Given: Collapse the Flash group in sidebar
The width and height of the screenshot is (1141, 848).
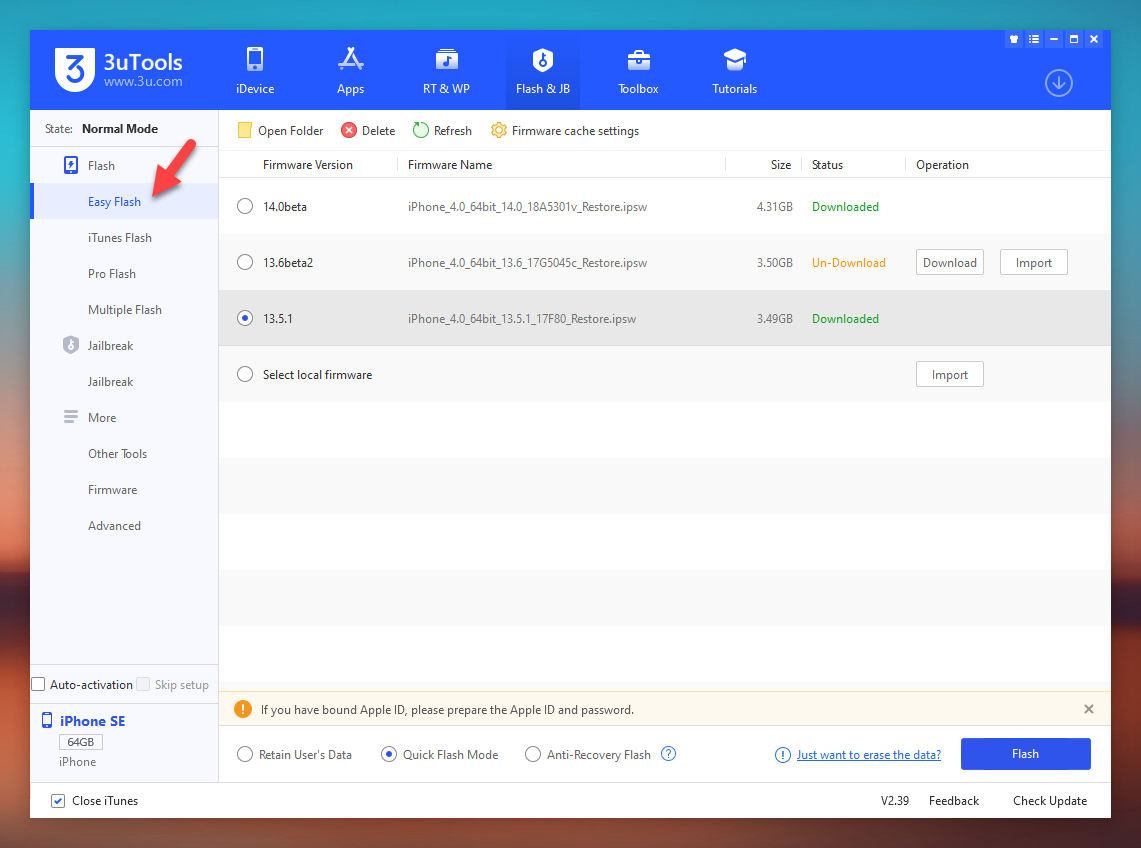Looking at the screenshot, I should tap(101, 166).
